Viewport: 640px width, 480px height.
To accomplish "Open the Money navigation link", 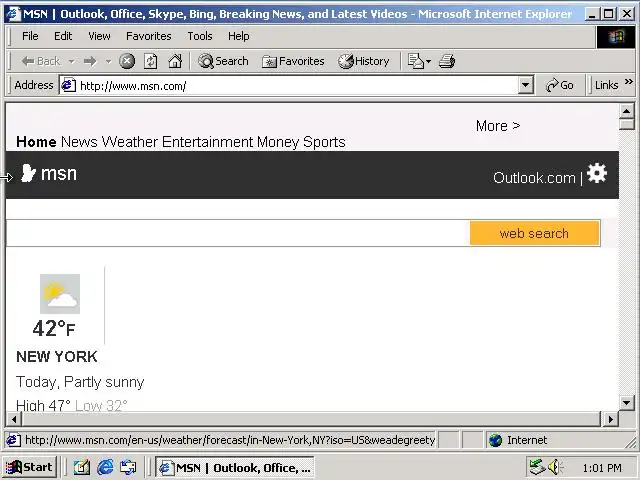I will pyautogui.click(x=278, y=142).
